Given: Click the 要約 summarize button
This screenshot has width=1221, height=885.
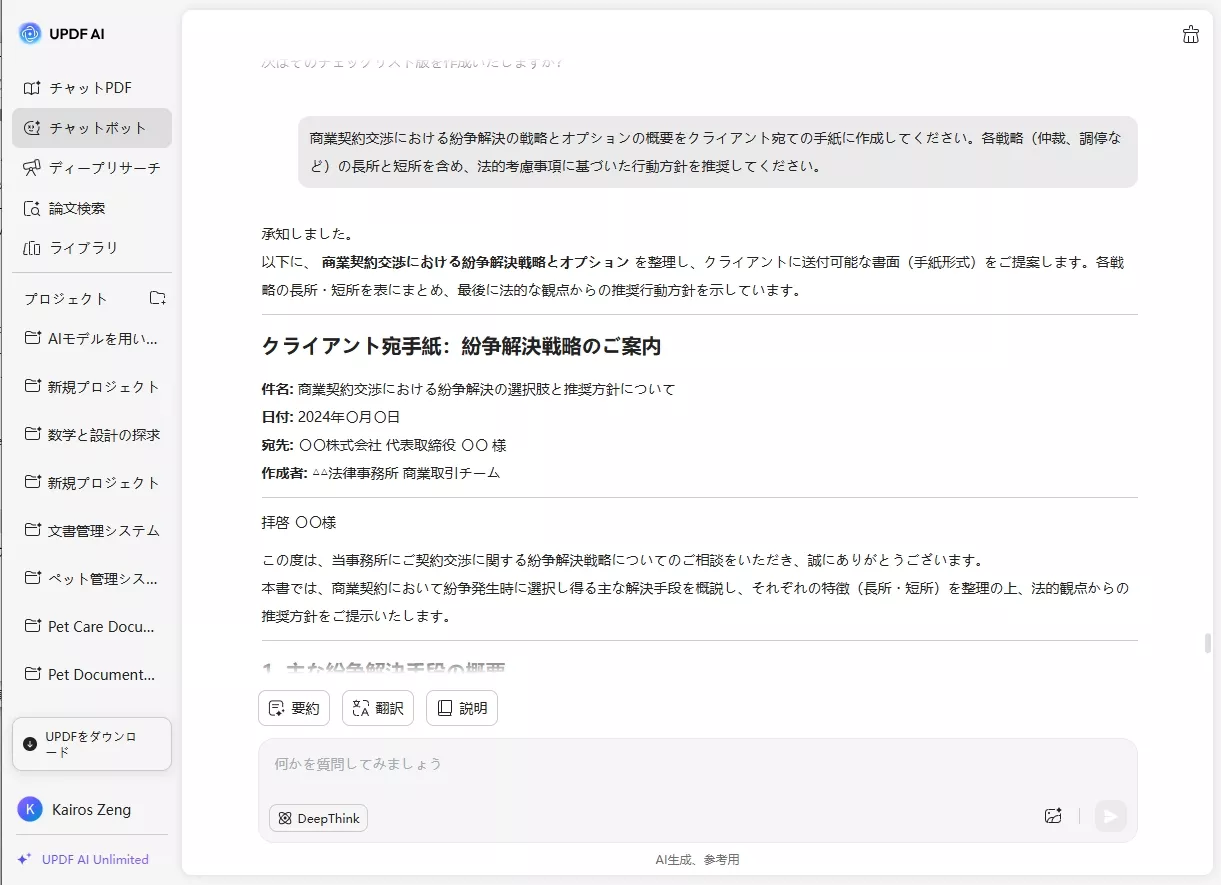Looking at the screenshot, I should click(x=294, y=708).
